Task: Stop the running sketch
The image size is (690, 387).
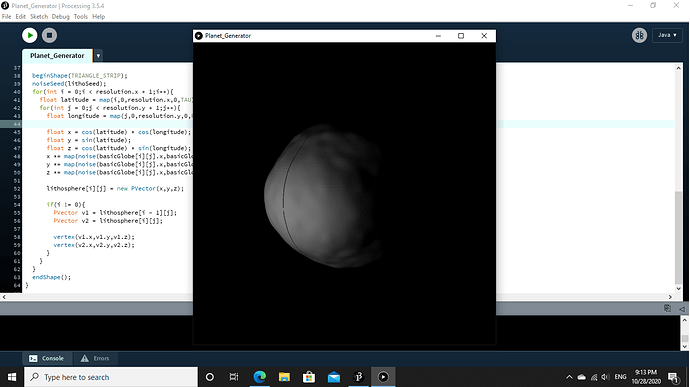Action: tap(49, 35)
